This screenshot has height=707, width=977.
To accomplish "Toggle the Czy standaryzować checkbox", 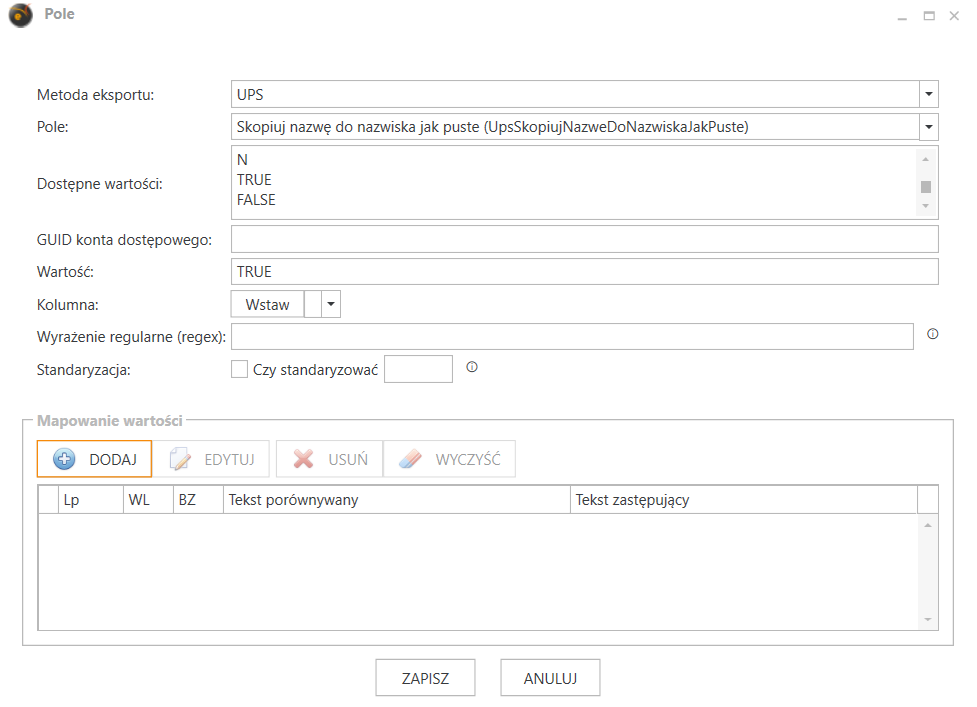I will coord(239,369).
